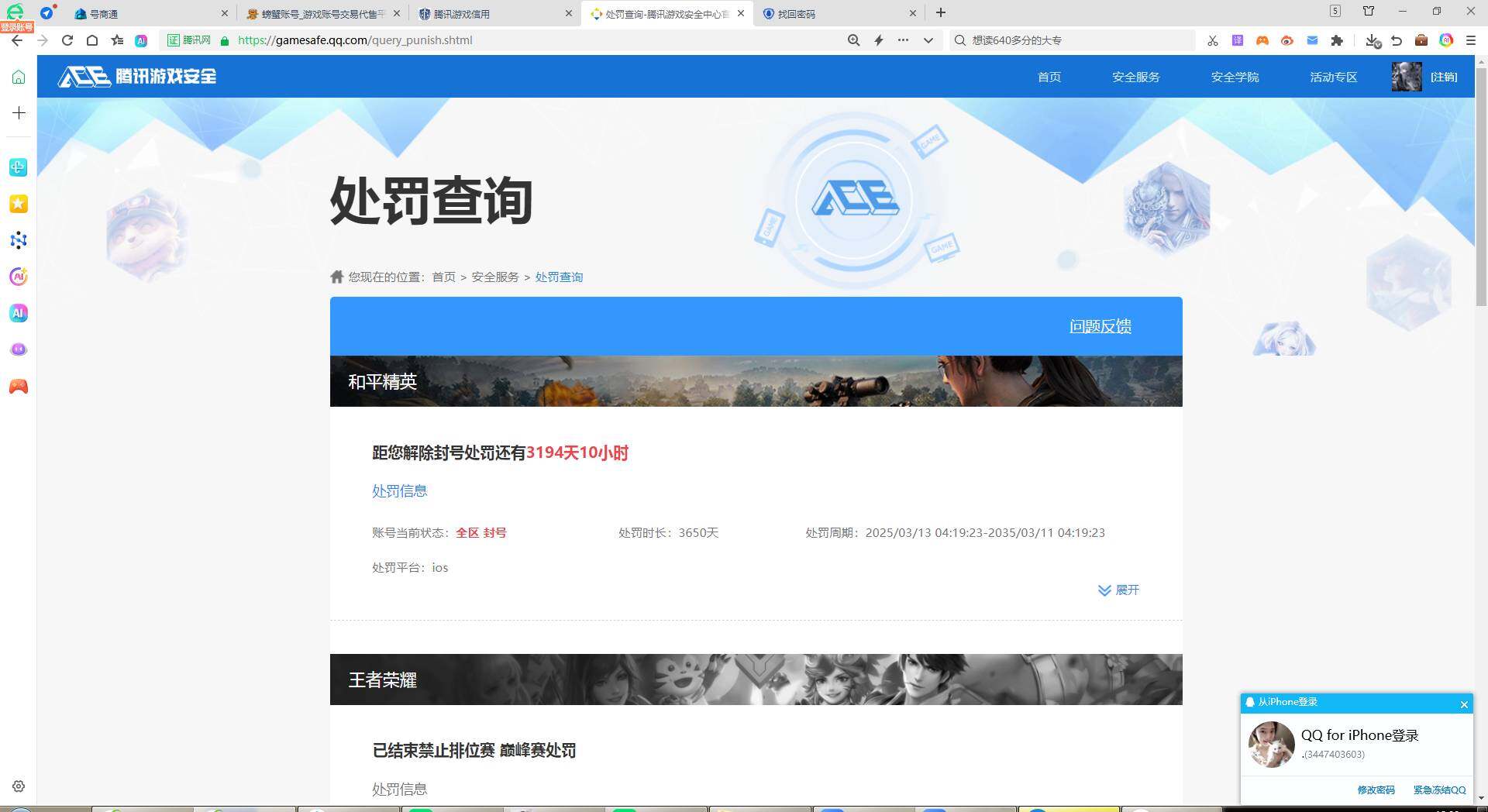Viewport: 1488px width, 812px height.
Task: Close the 处罚查询 active tab
Action: tap(741, 13)
